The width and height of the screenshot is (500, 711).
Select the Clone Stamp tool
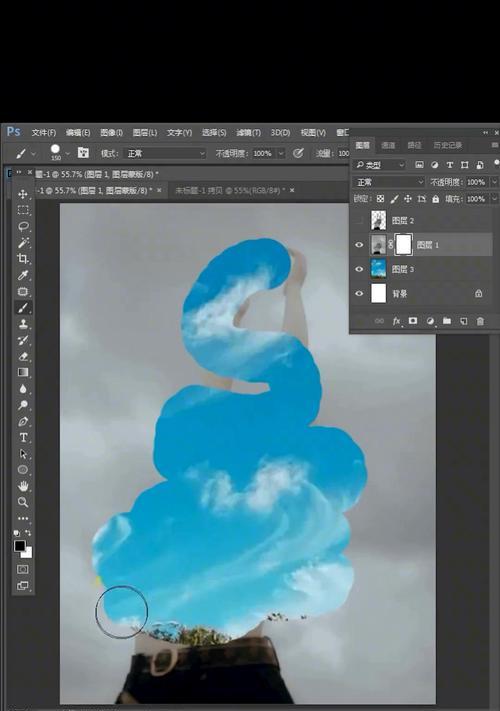coord(23,324)
